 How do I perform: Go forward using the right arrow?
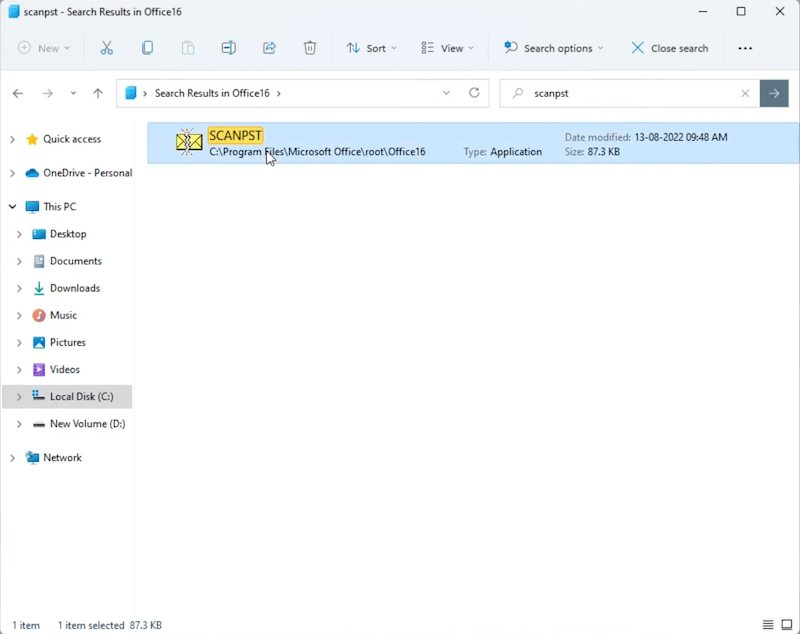click(x=47, y=93)
